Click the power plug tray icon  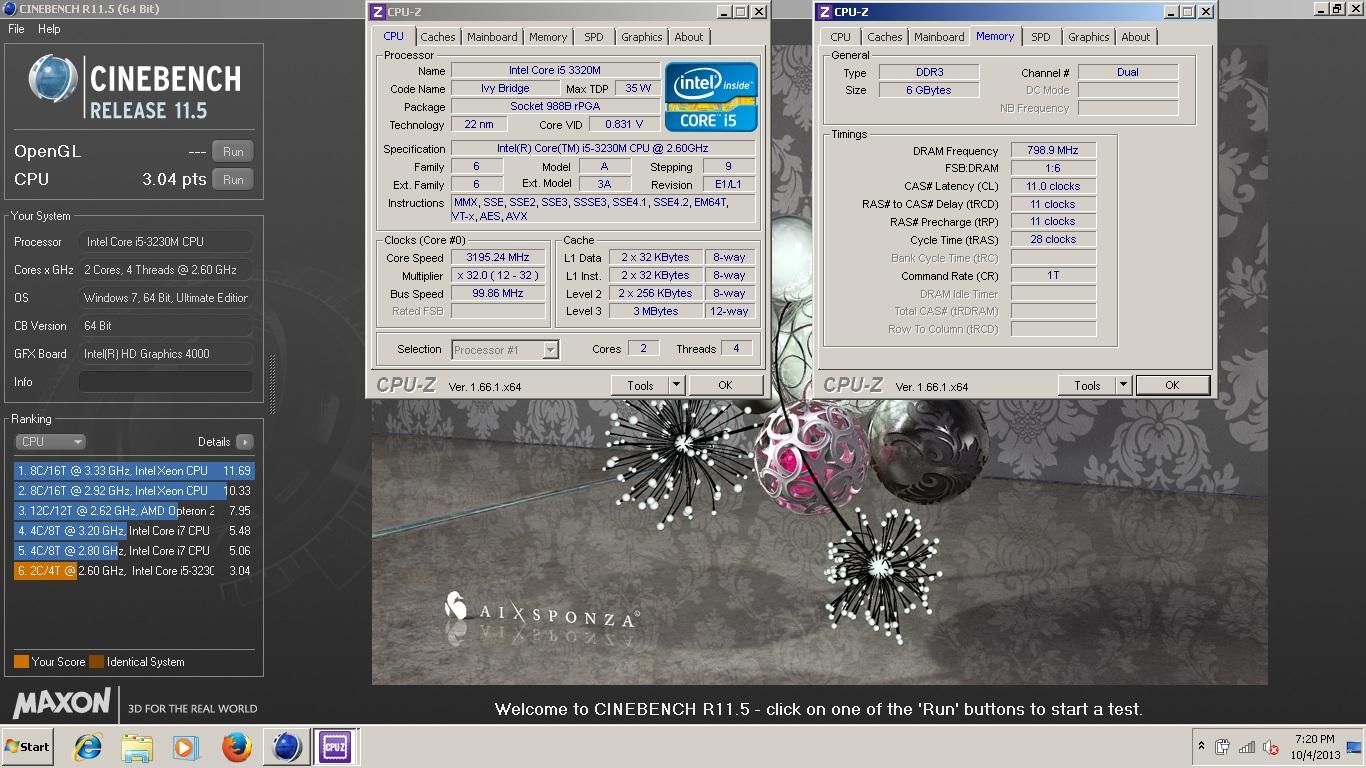pos(1222,747)
